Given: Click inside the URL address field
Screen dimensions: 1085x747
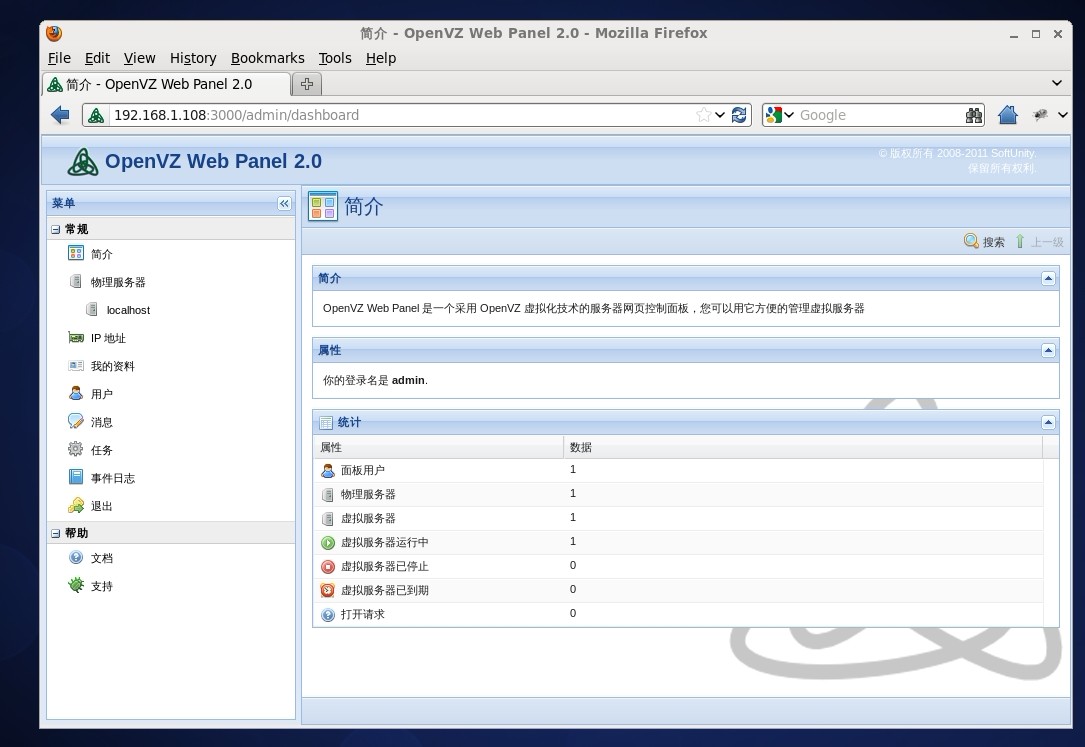Looking at the screenshot, I should 401,115.
